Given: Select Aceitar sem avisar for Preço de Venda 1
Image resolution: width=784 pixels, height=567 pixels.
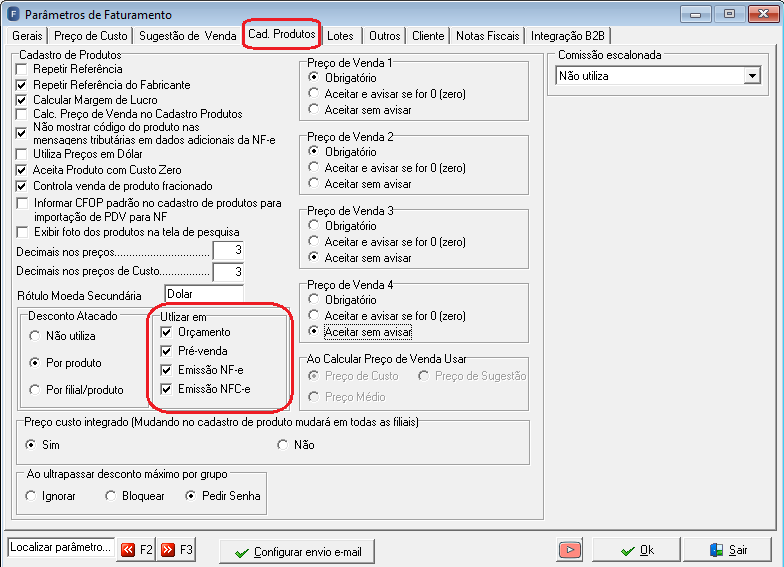Looking at the screenshot, I should click(314, 110).
